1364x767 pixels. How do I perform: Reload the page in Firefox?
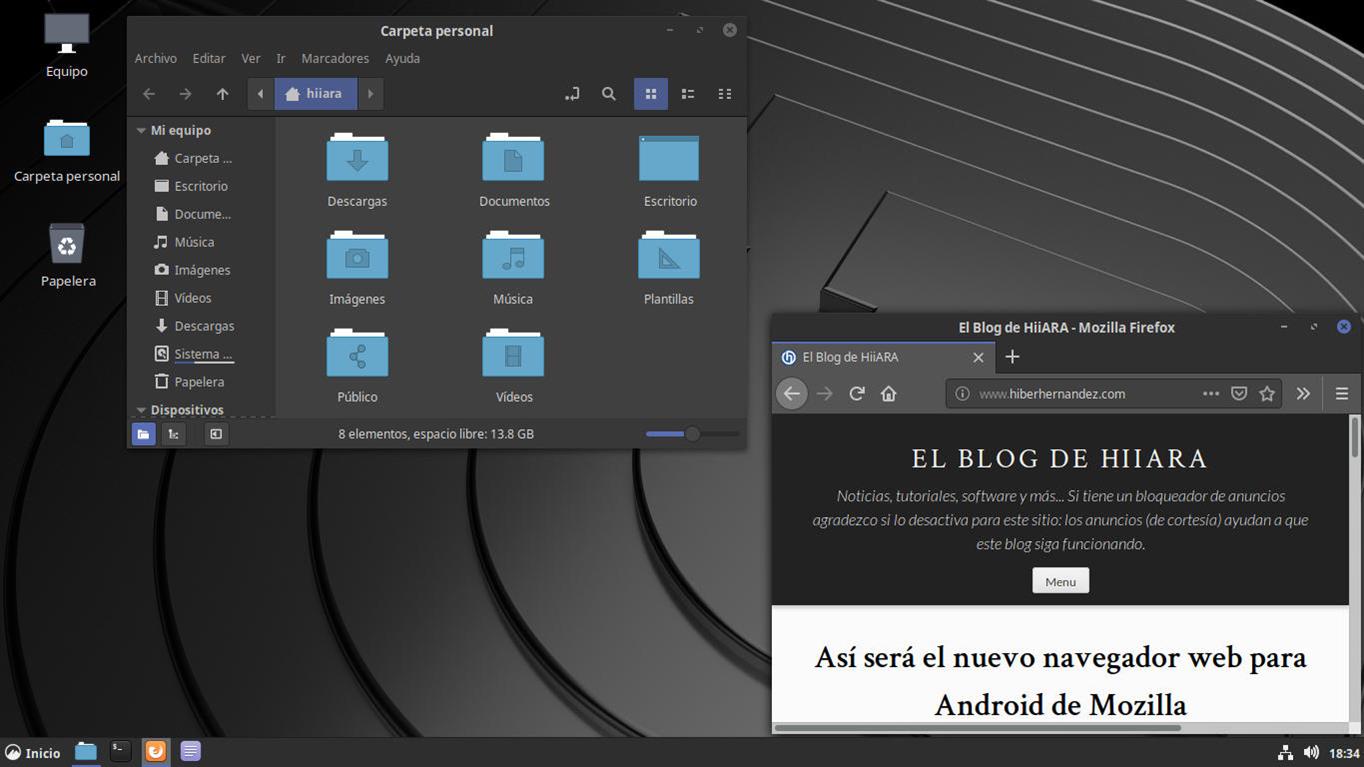857,394
